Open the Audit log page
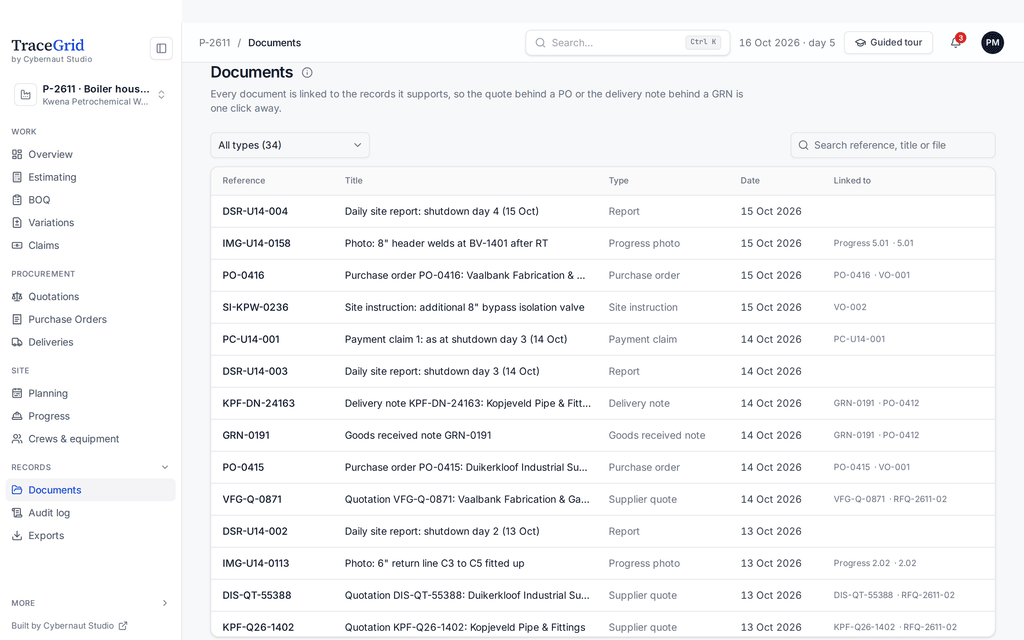Image resolution: width=1024 pixels, height=640 pixels. click(x=91, y=513)
